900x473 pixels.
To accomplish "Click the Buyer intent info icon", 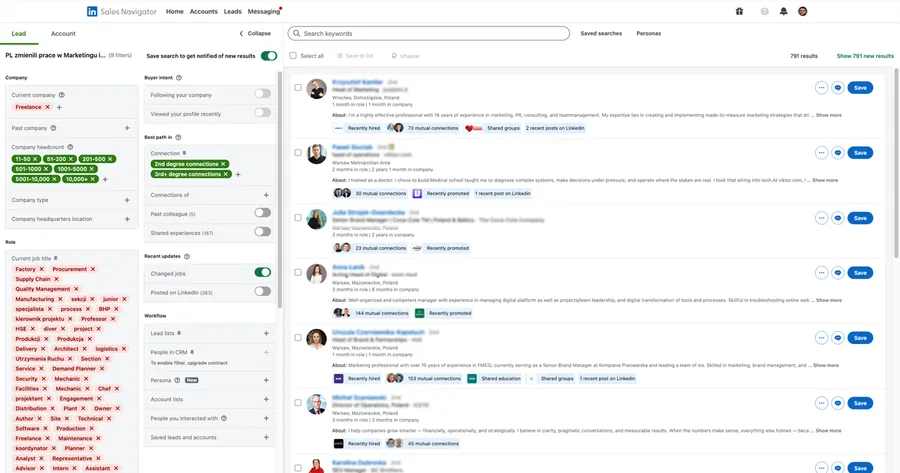I will (179, 77).
